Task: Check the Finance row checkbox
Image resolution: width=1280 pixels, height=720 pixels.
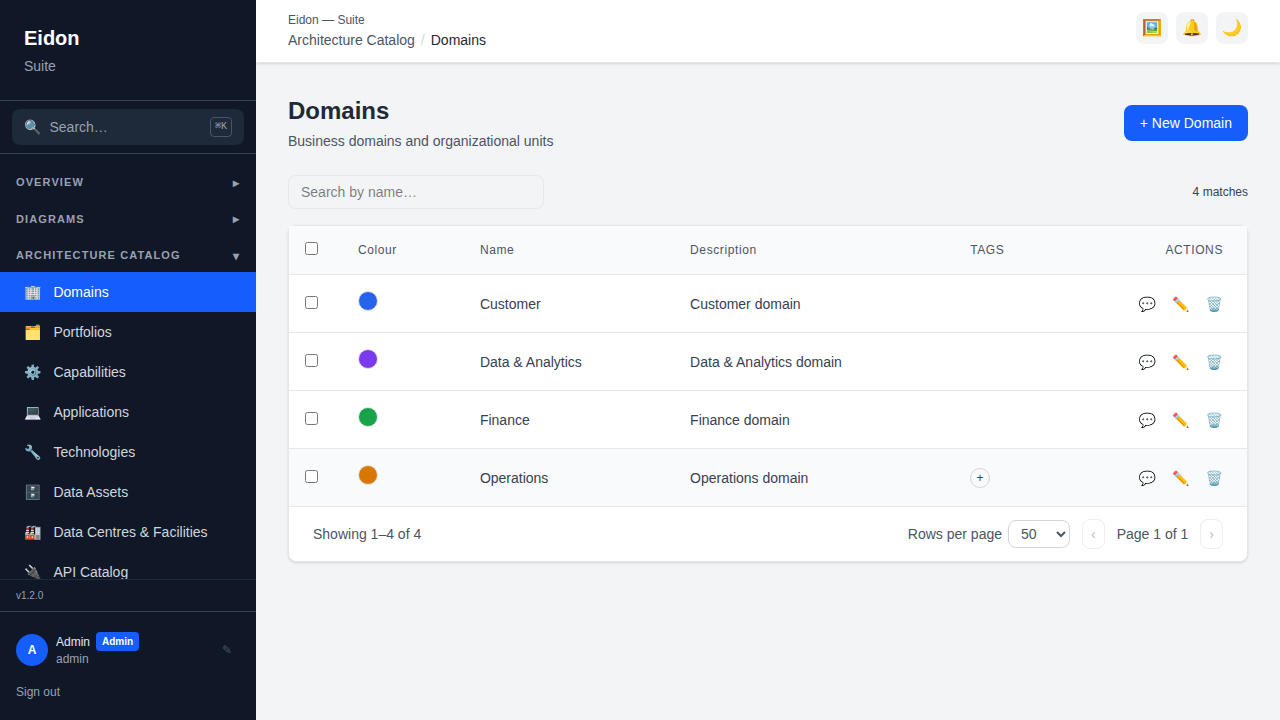Action: [x=311, y=418]
